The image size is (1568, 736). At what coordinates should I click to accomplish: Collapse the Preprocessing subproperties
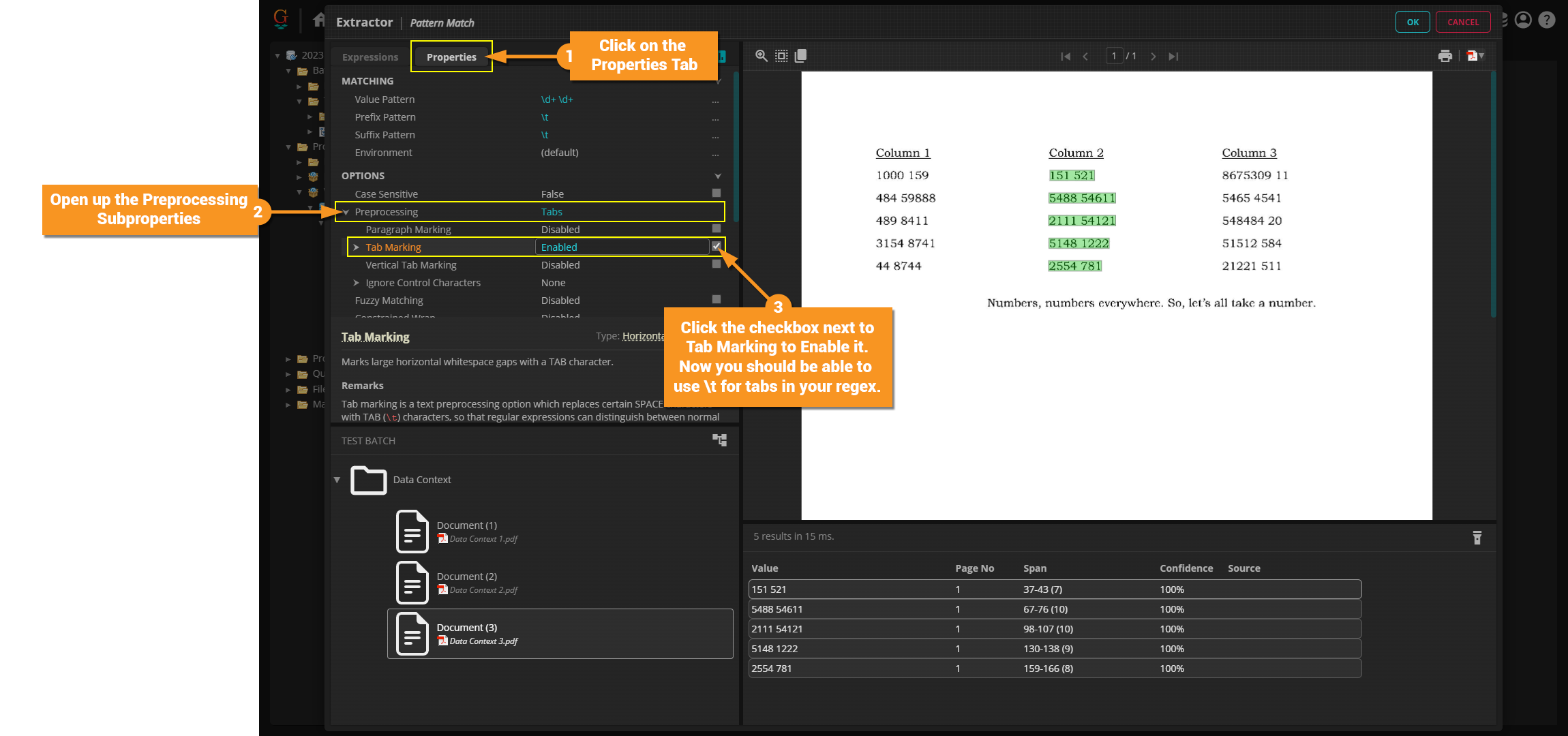click(x=346, y=212)
